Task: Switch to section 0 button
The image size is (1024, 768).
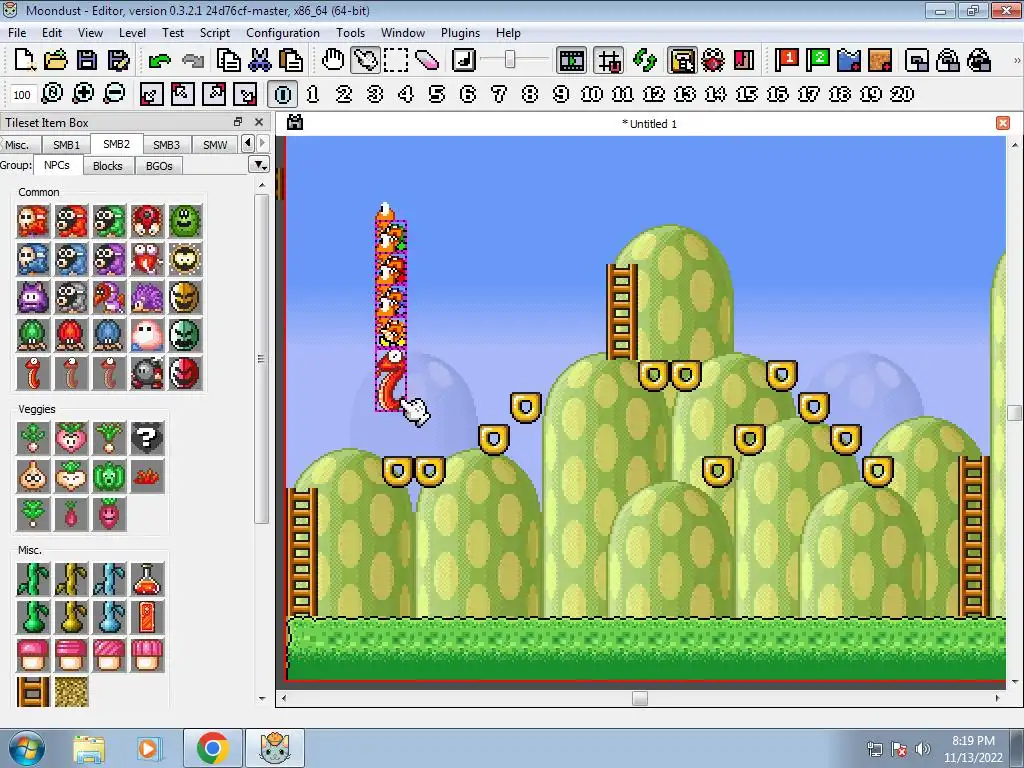Action: pyautogui.click(x=283, y=94)
